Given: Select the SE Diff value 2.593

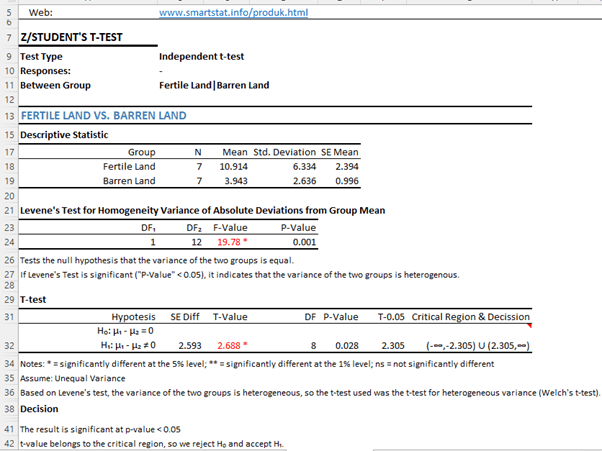Looking at the screenshot, I should pyautogui.click(x=187, y=345).
